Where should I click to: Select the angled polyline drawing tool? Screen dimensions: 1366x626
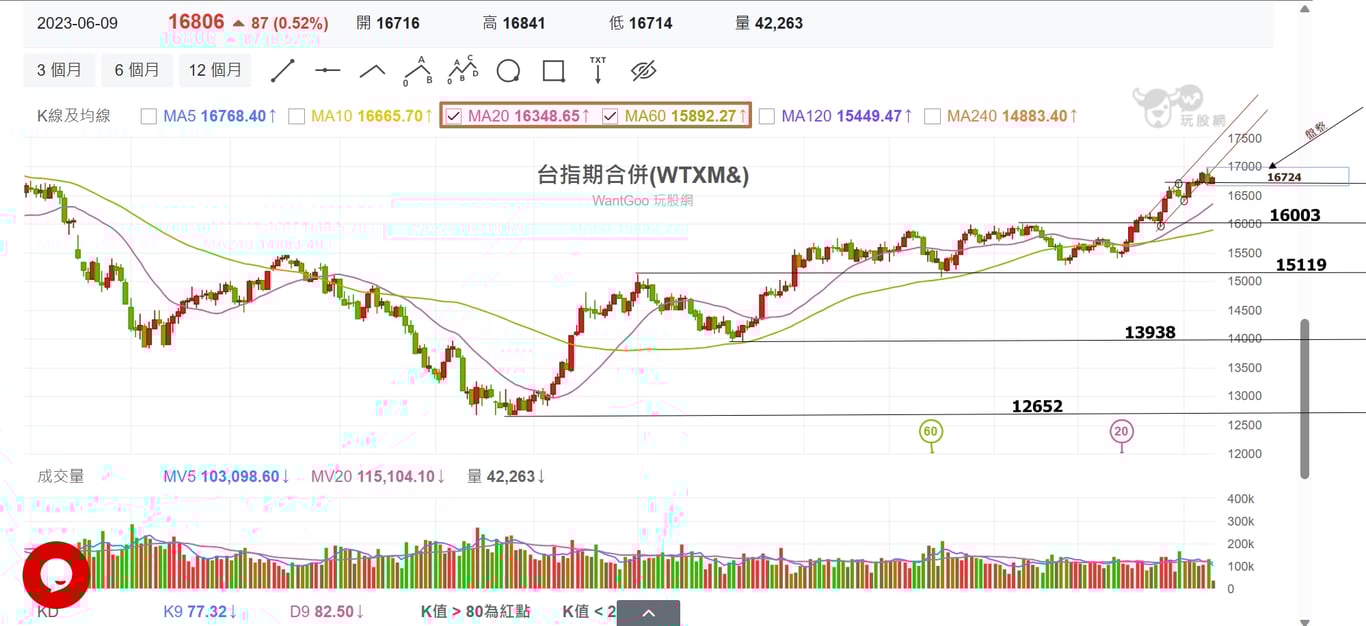[372, 71]
